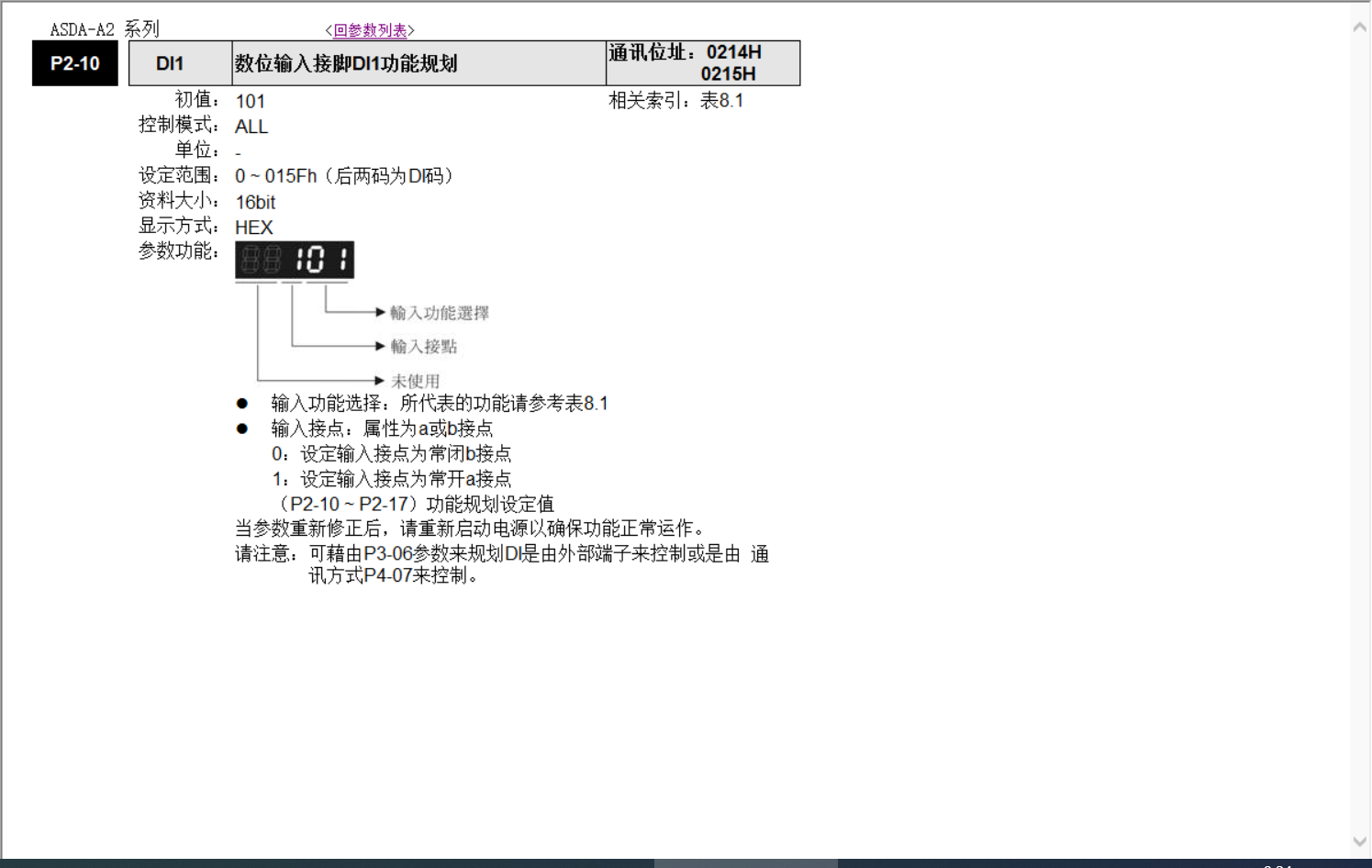Click the initial value 101 text
This screenshot has width=1372, height=868.
click(251, 102)
